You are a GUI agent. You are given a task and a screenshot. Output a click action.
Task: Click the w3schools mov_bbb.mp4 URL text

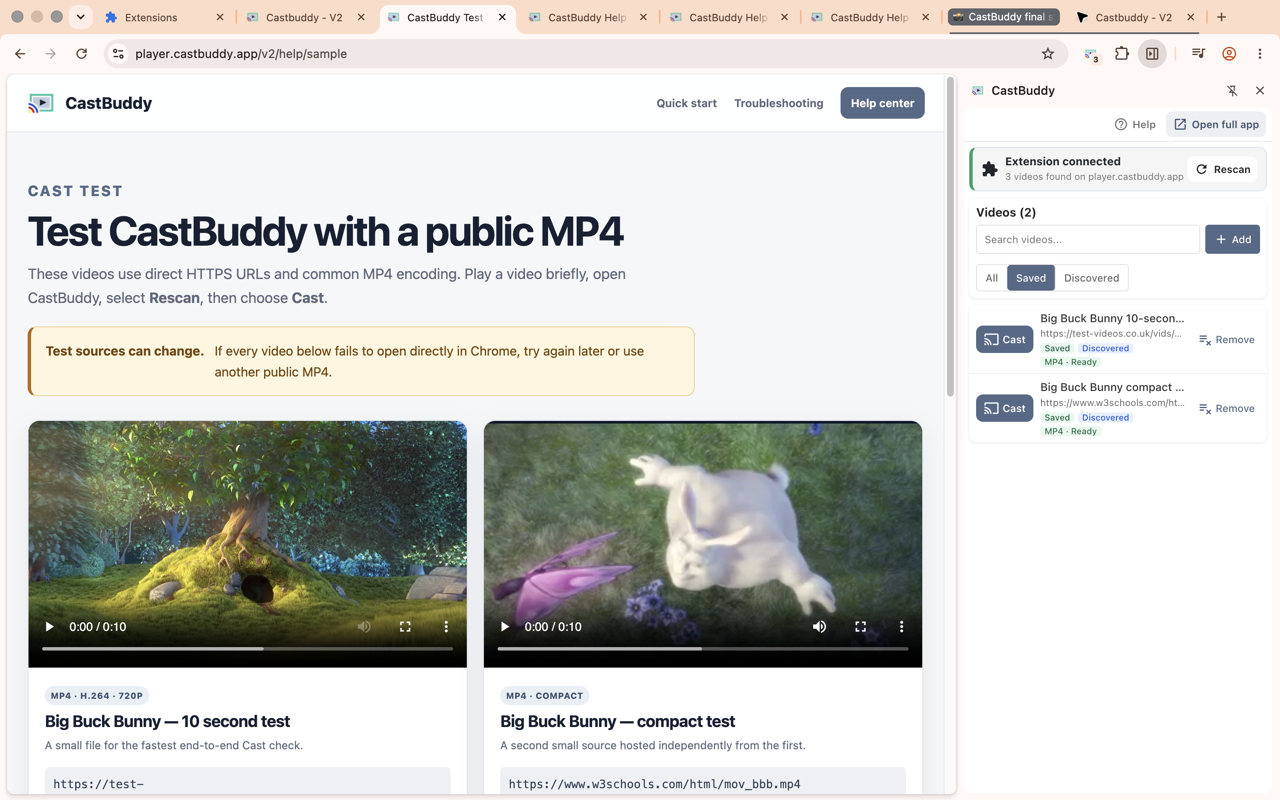point(654,784)
